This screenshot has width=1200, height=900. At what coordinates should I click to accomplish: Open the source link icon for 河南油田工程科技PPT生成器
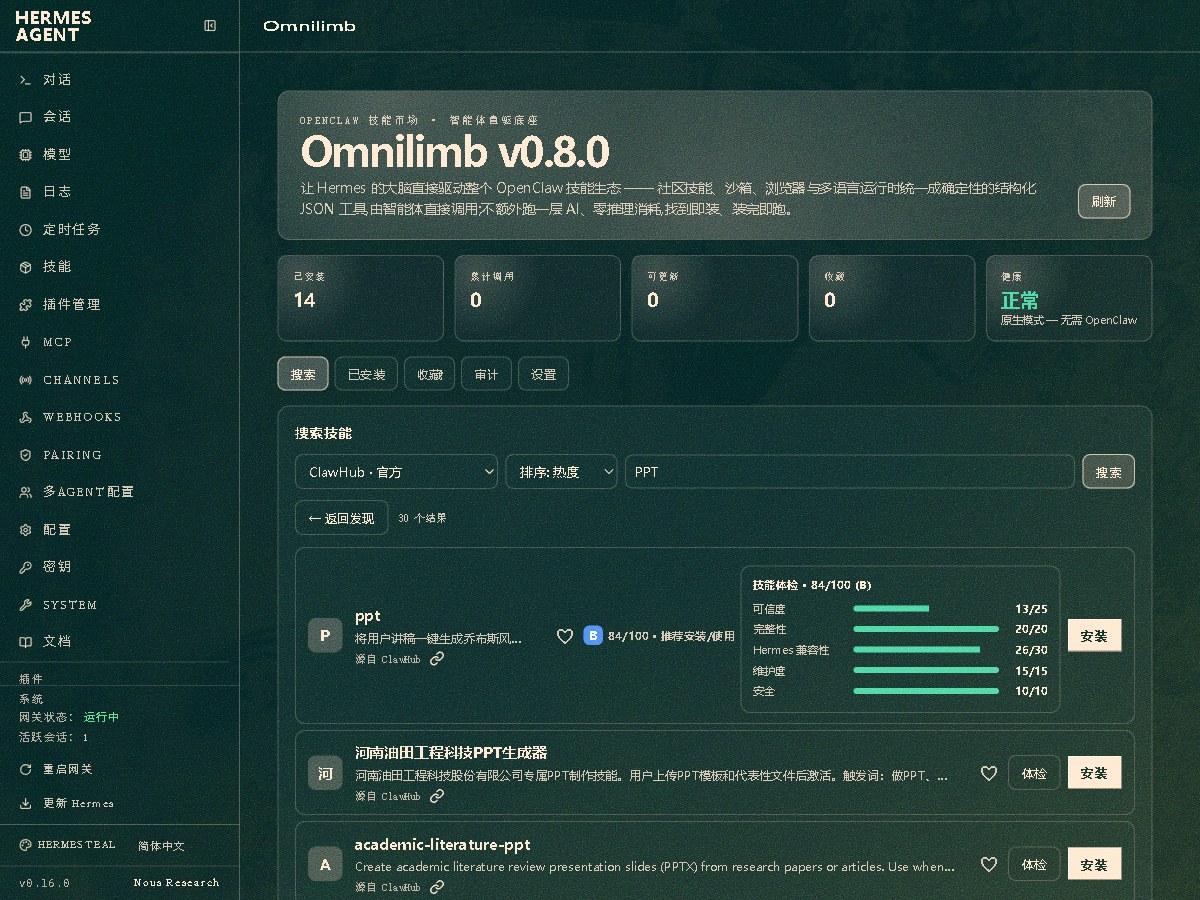(x=437, y=796)
